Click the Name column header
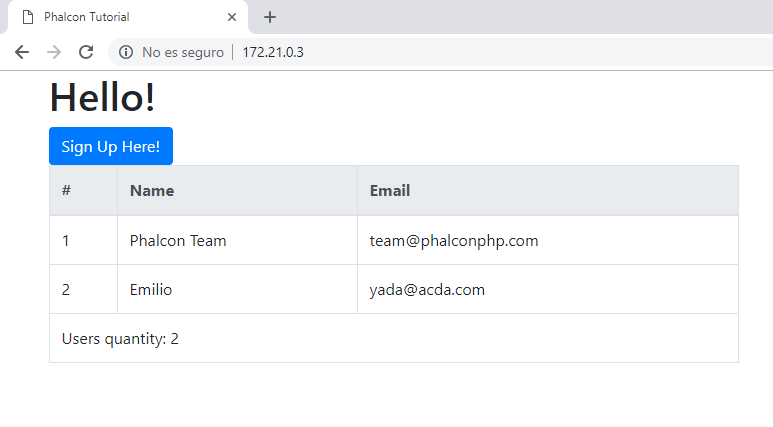 click(x=152, y=191)
